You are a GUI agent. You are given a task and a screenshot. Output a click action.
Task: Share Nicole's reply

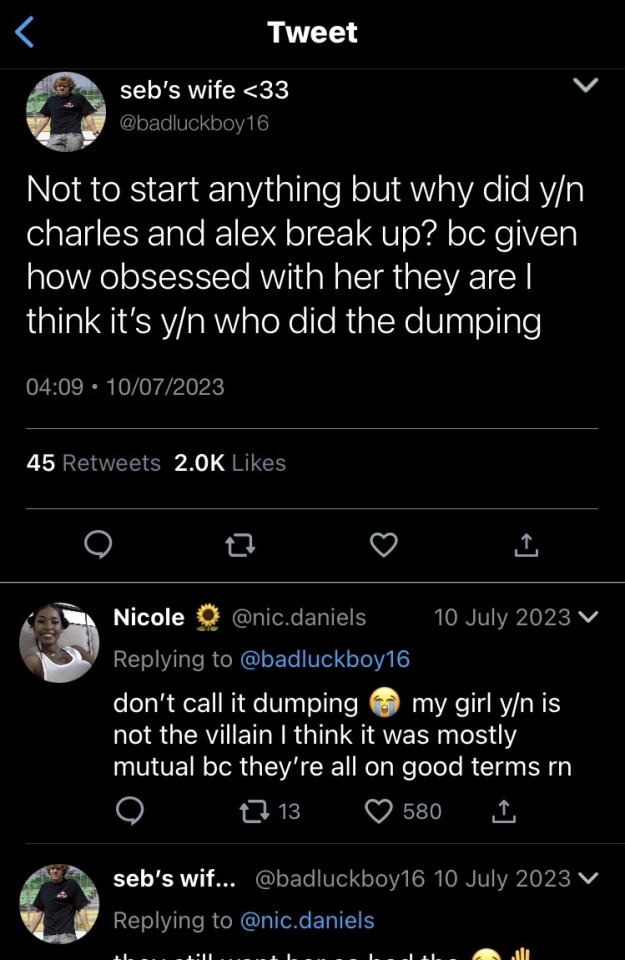(x=505, y=811)
